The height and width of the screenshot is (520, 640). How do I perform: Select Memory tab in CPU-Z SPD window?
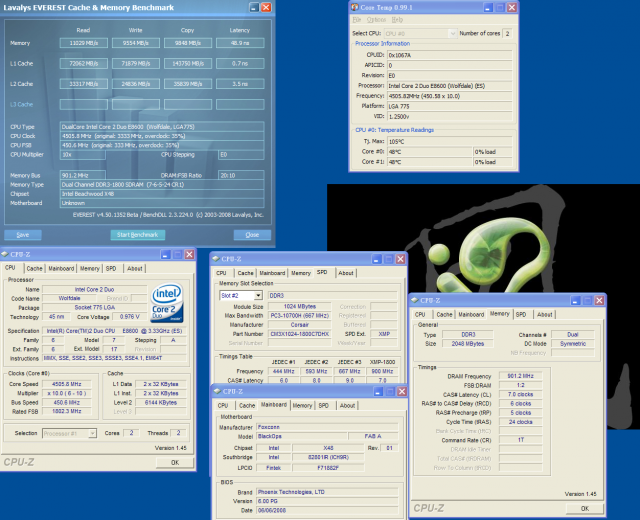tap(301, 273)
